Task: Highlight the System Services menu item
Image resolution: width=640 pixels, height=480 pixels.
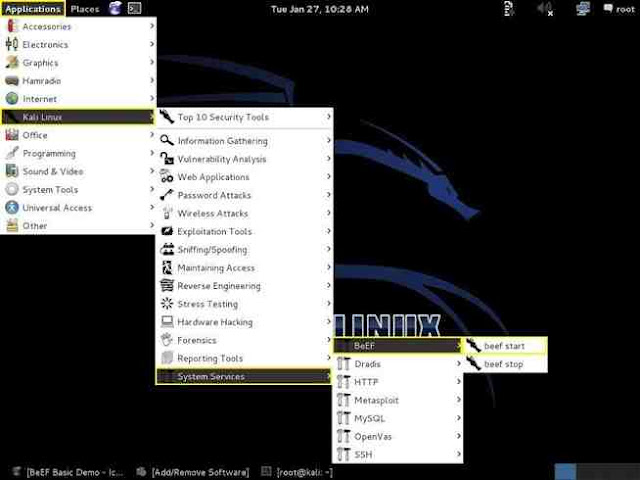Action: click(x=244, y=376)
